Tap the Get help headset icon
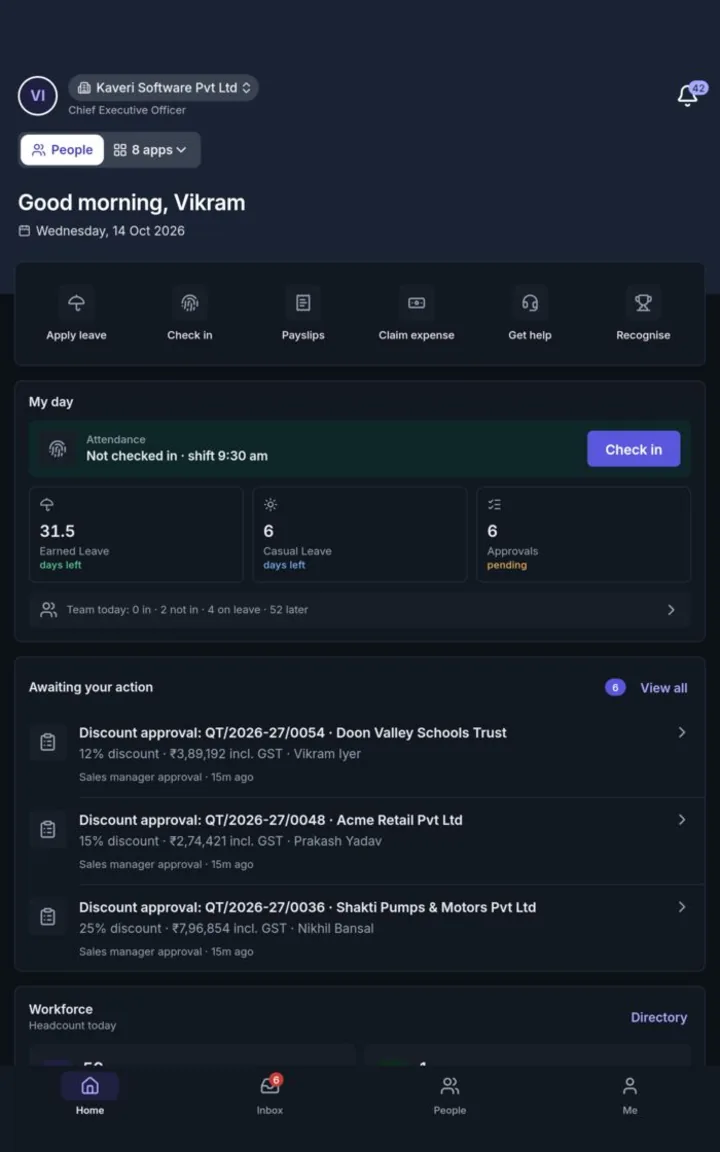 pos(530,303)
